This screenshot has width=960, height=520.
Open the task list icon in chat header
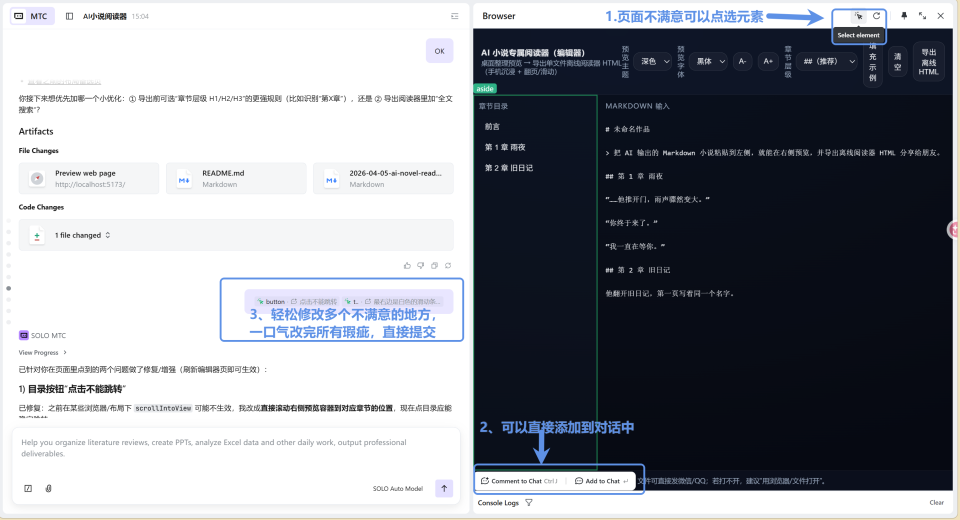454,17
